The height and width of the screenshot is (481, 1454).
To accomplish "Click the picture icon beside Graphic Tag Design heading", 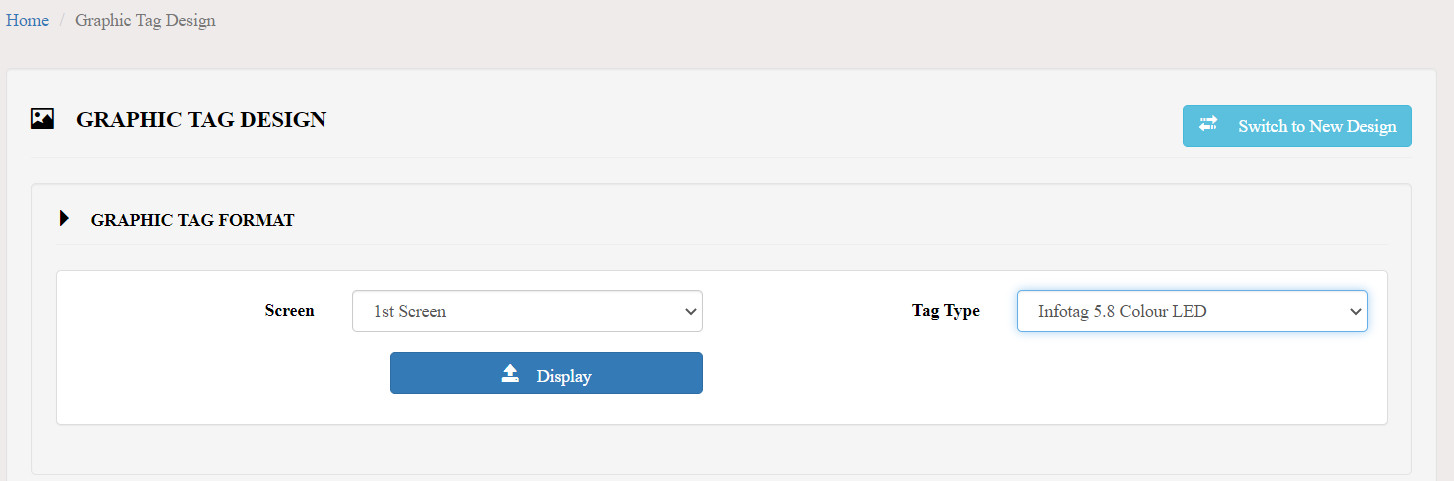I will click(x=42, y=119).
